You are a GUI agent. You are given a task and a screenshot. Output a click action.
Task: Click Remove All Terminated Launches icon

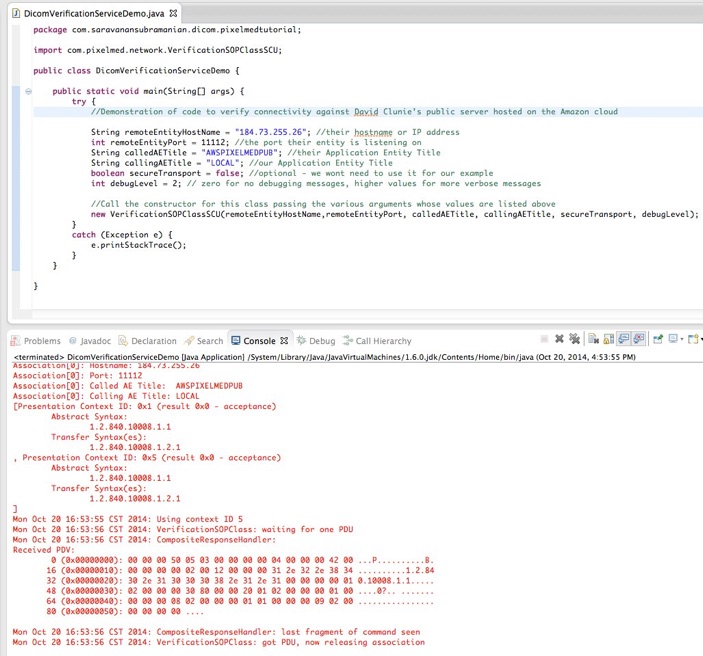click(574, 340)
